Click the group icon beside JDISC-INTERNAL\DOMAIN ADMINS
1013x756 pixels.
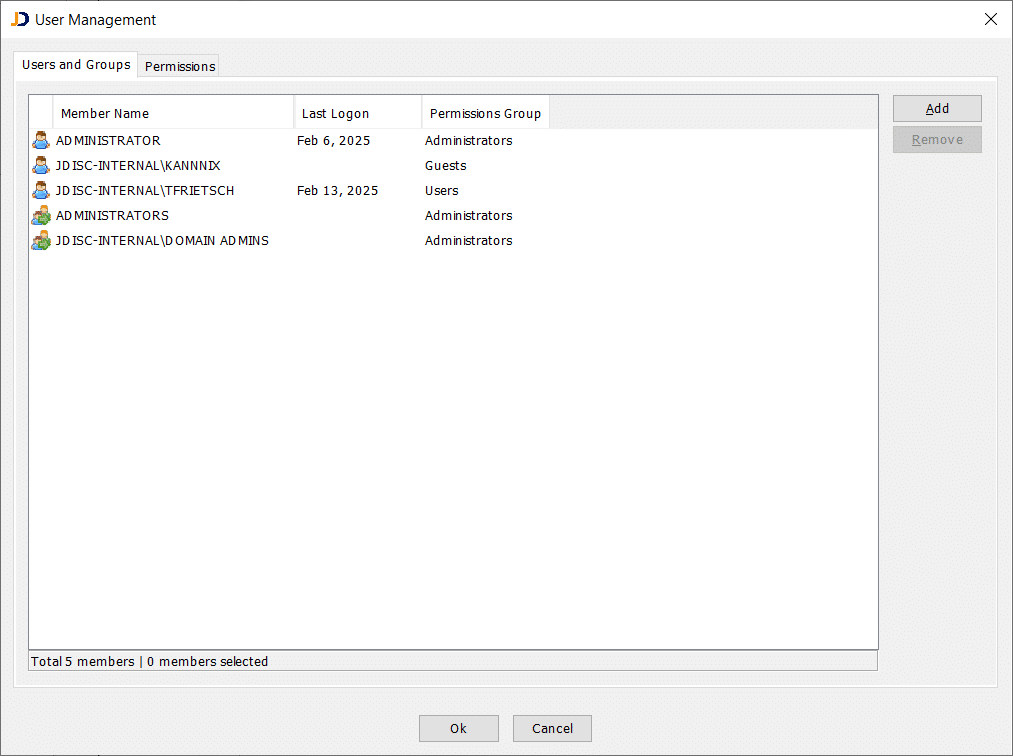click(x=40, y=240)
